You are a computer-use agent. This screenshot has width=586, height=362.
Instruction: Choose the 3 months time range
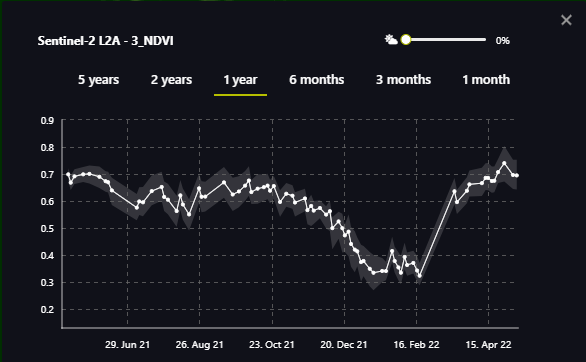pyautogui.click(x=403, y=80)
